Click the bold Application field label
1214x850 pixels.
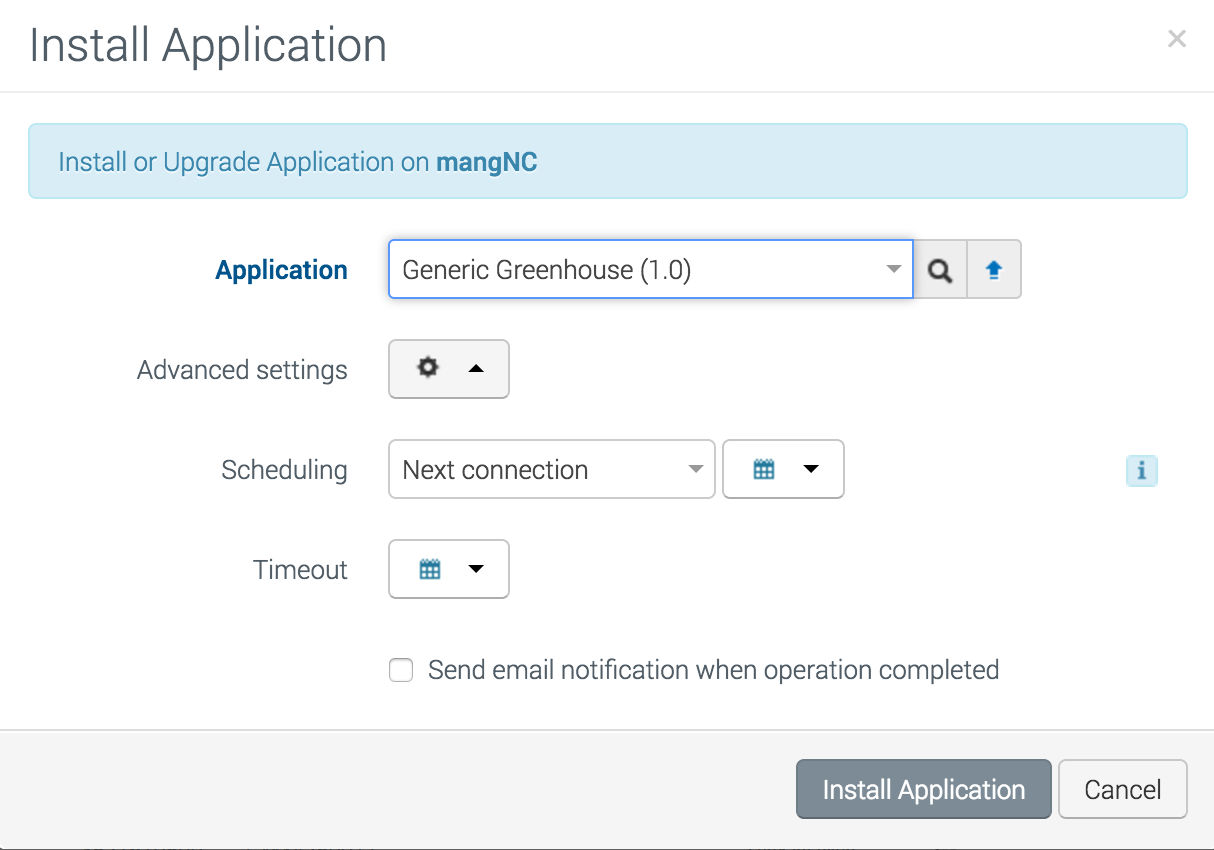pos(282,270)
